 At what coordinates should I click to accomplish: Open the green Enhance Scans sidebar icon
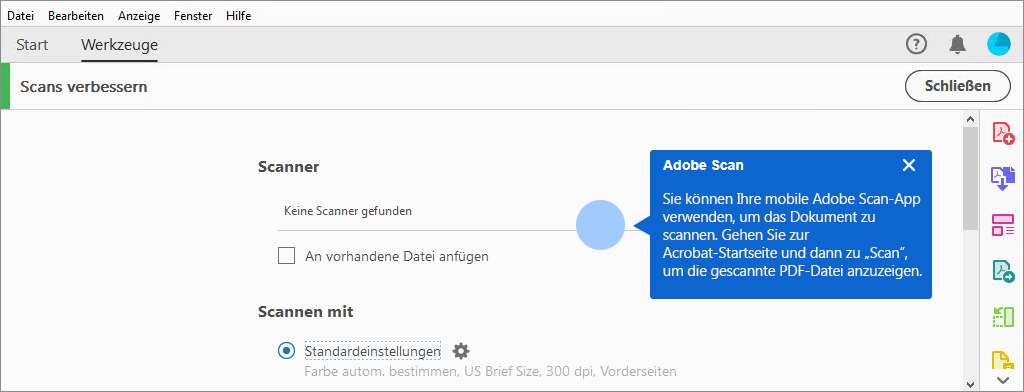1003,317
